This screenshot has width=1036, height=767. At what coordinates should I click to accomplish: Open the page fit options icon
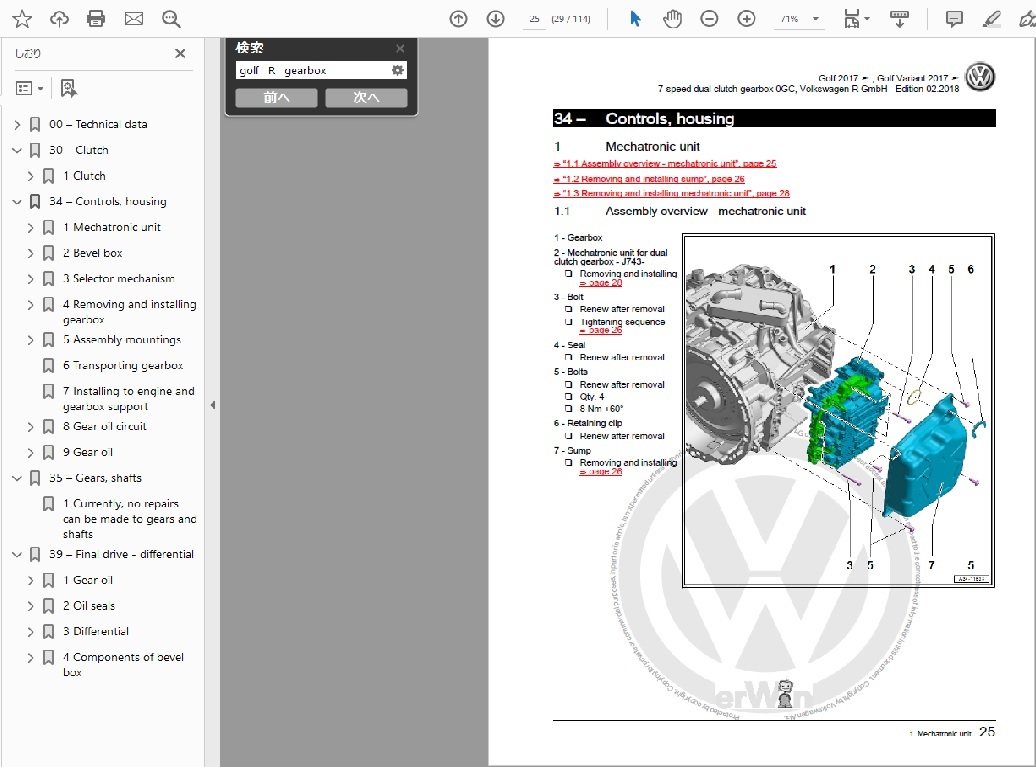(x=856, y=18)
